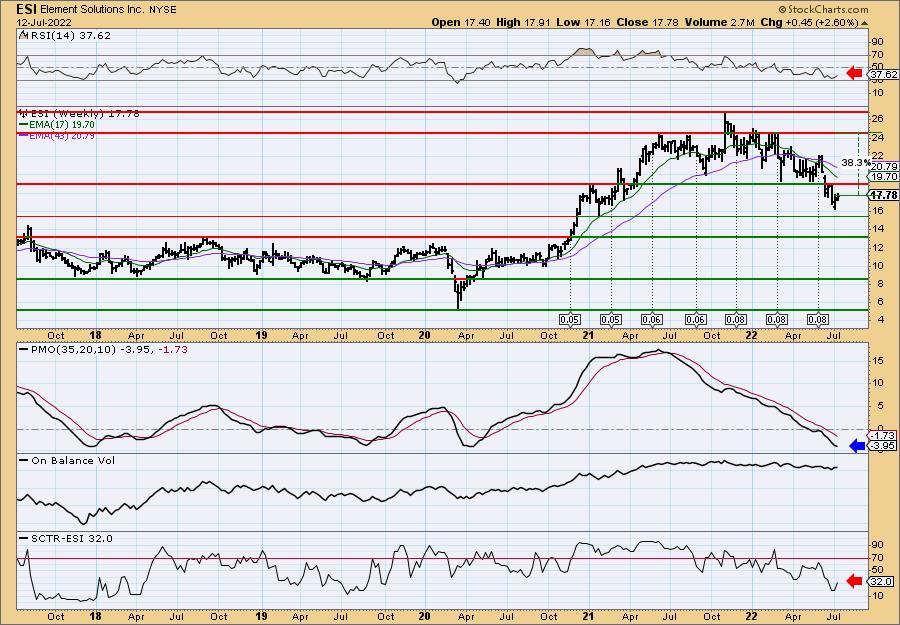Click the 15 label on the PMO axis
The height and width of the screenshot is (625, 900).
click(x=877, y=360)
